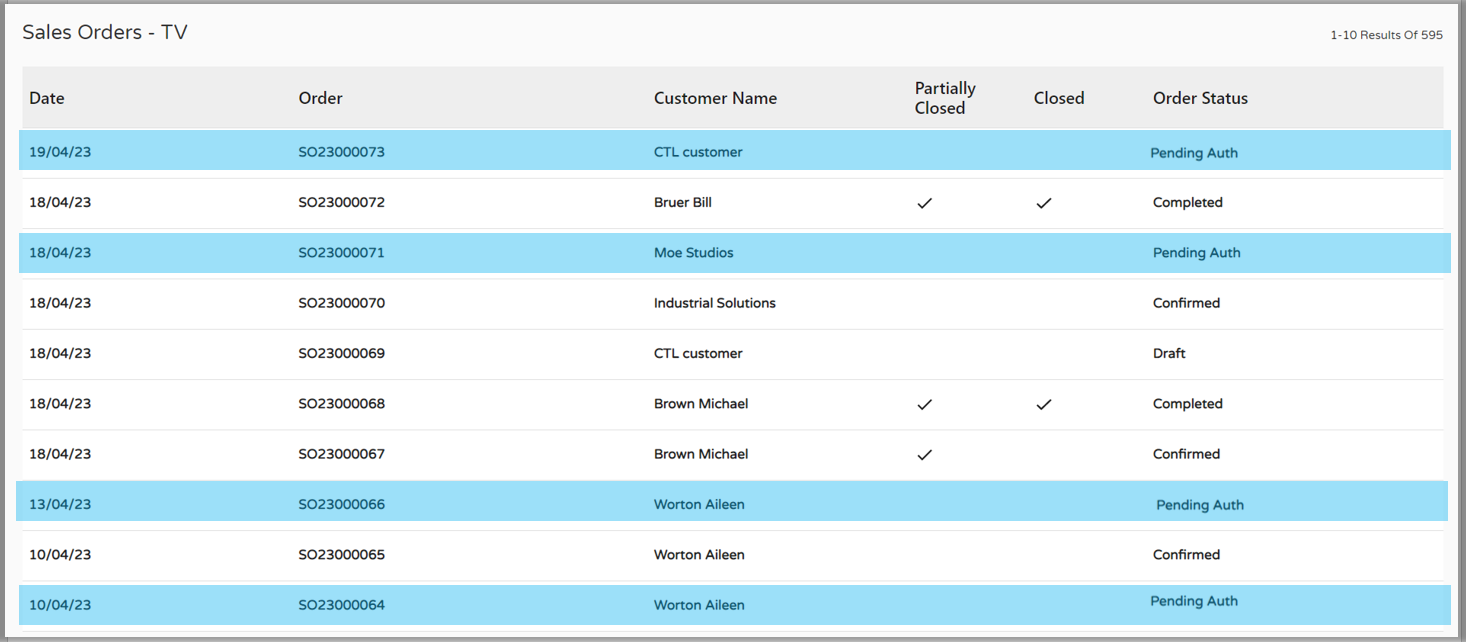Click the Closed checkmark for SO23000068
Viewport: 1466px width, 642px height.
(1044, 404)
